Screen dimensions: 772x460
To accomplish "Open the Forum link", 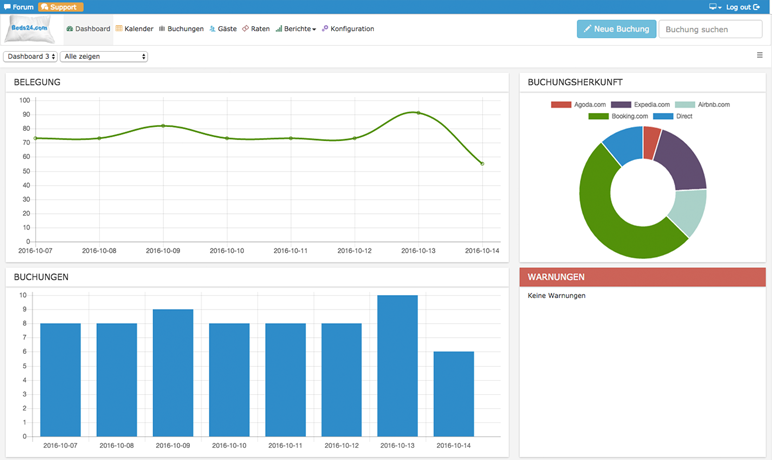I will coord(19,7).
